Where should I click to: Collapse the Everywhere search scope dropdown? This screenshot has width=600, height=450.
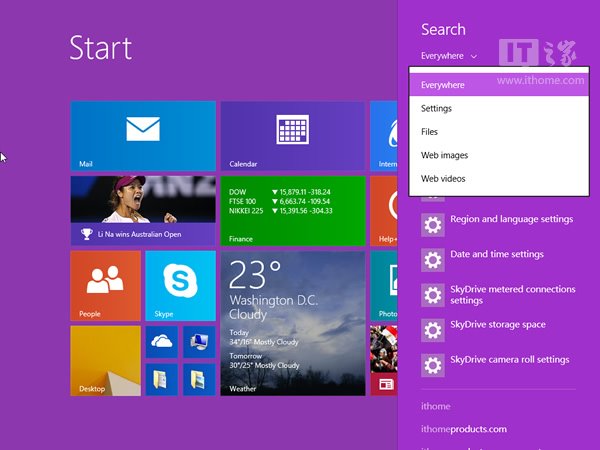(449, 56)
